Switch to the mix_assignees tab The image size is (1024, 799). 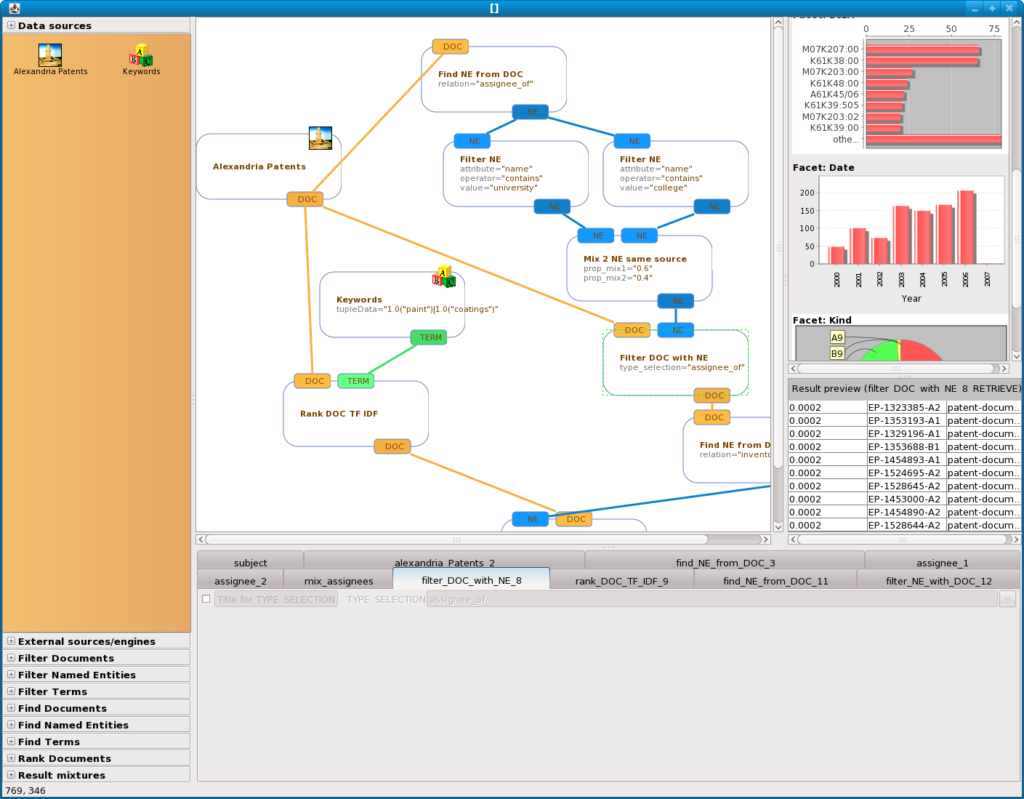pyautogui.click(x=338, y=581)
